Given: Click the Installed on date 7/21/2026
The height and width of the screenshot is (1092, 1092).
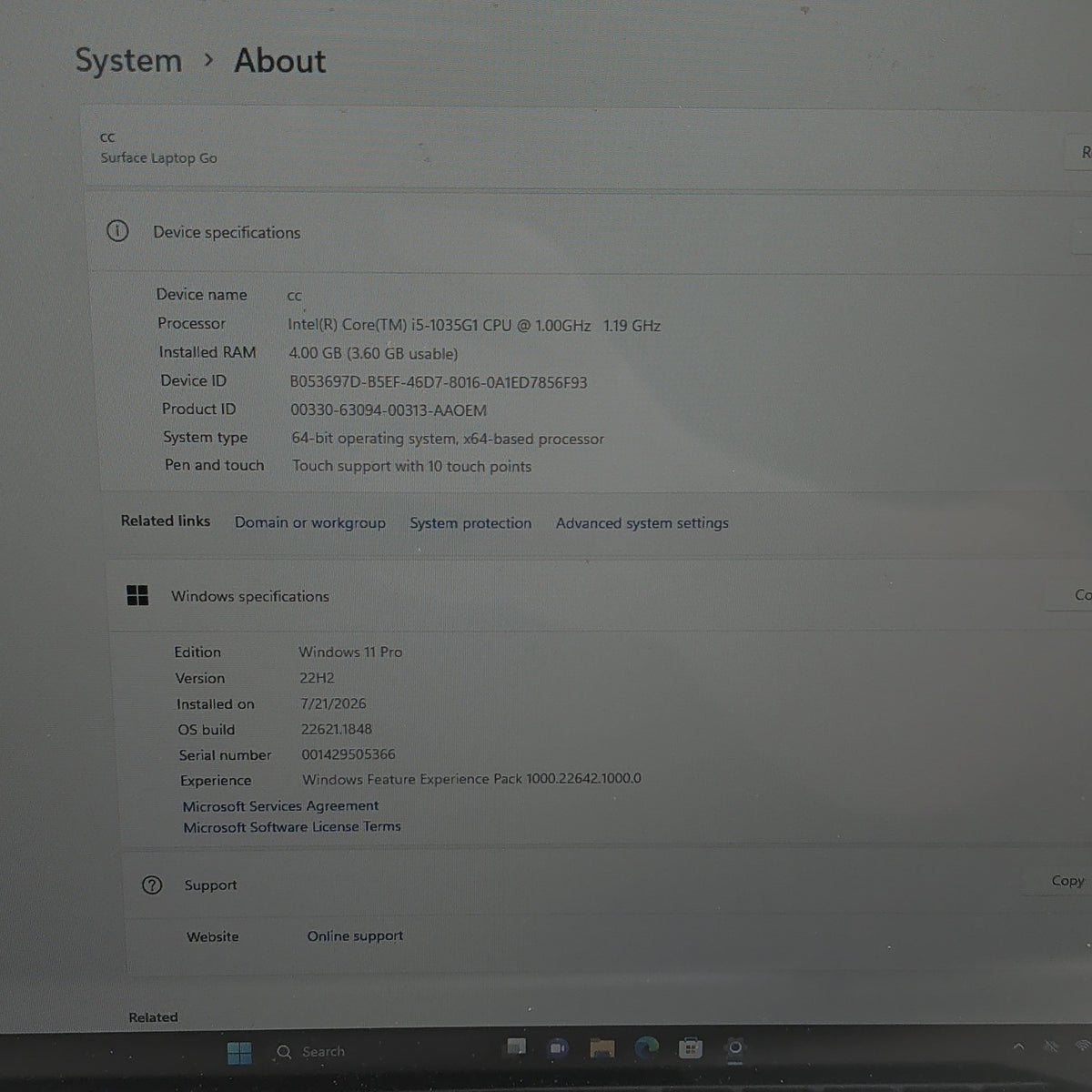Looking at the screenshot, I should (333, 703).
